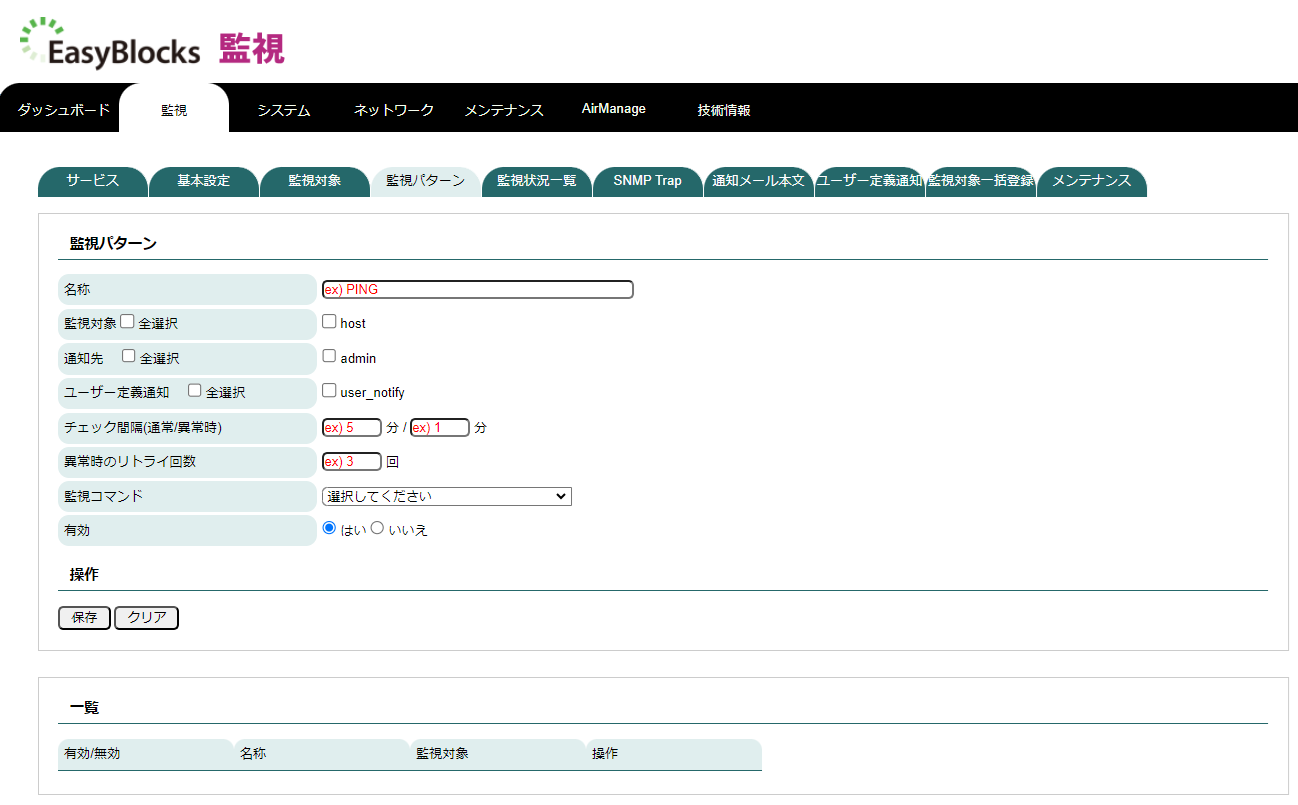Click the 保存 button

tap(84, 618)
